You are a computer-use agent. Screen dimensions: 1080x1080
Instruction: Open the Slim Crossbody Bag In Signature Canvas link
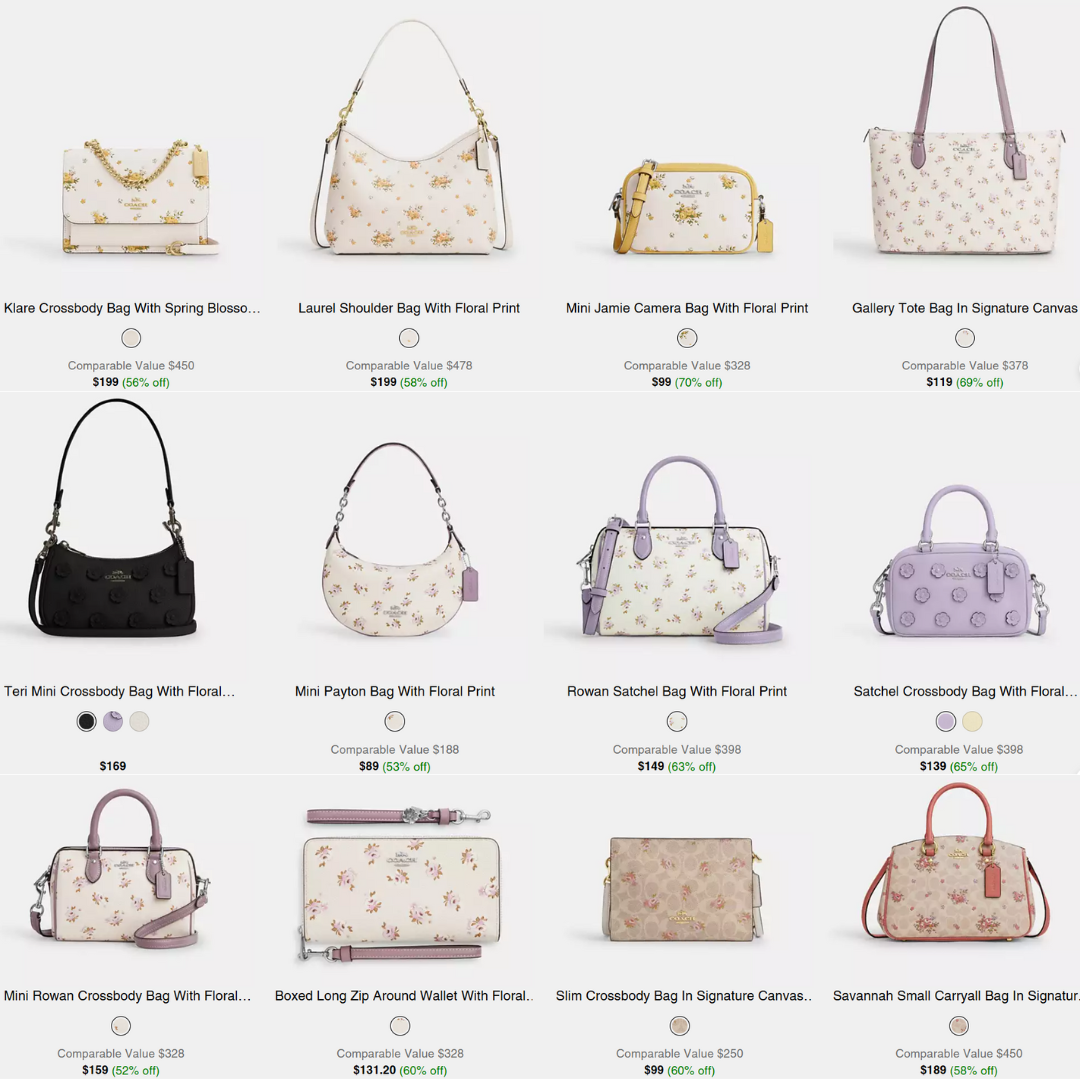tap(684, 995)
